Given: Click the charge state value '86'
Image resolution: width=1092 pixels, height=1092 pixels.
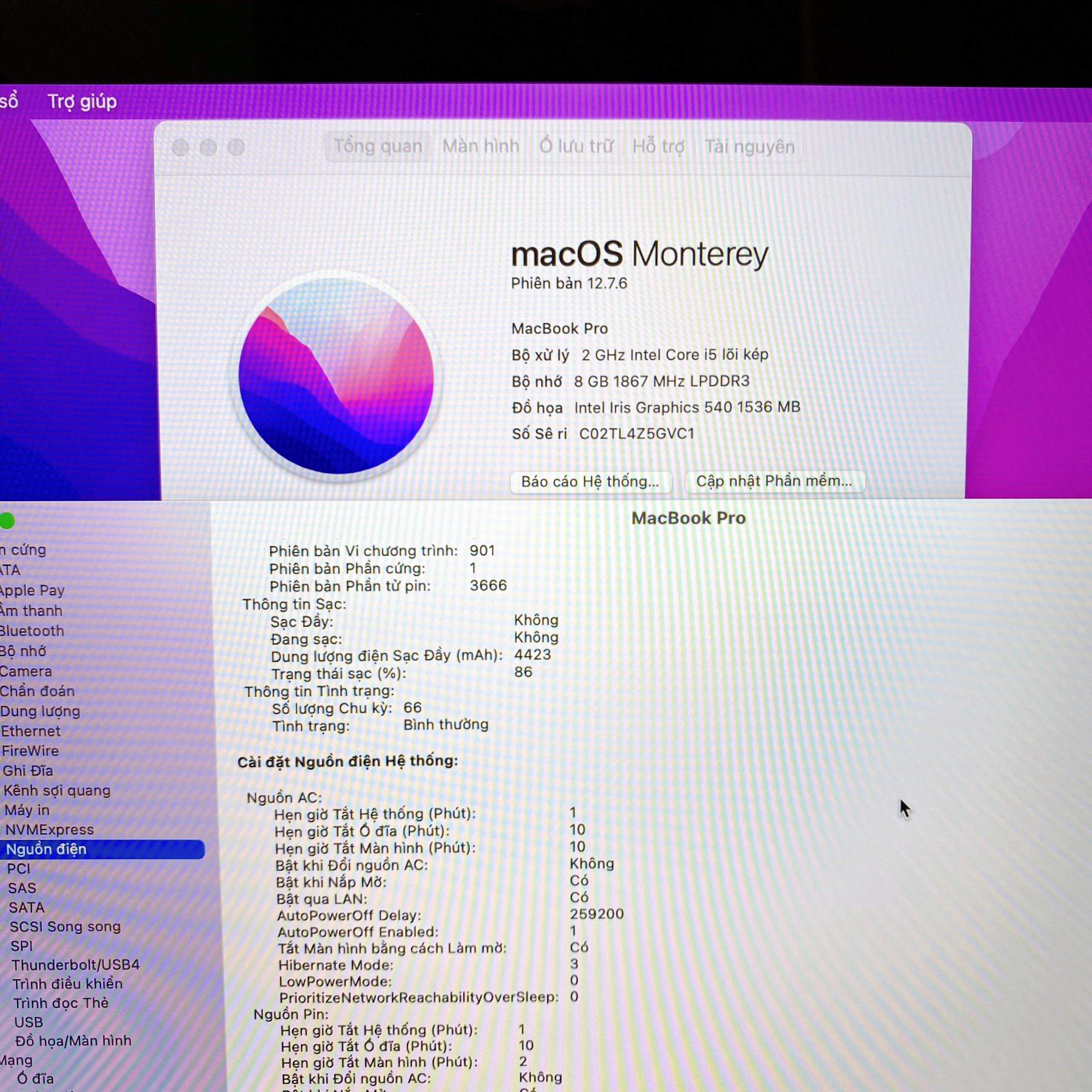Looking at the screenshot, I should [x=523, y=672].
